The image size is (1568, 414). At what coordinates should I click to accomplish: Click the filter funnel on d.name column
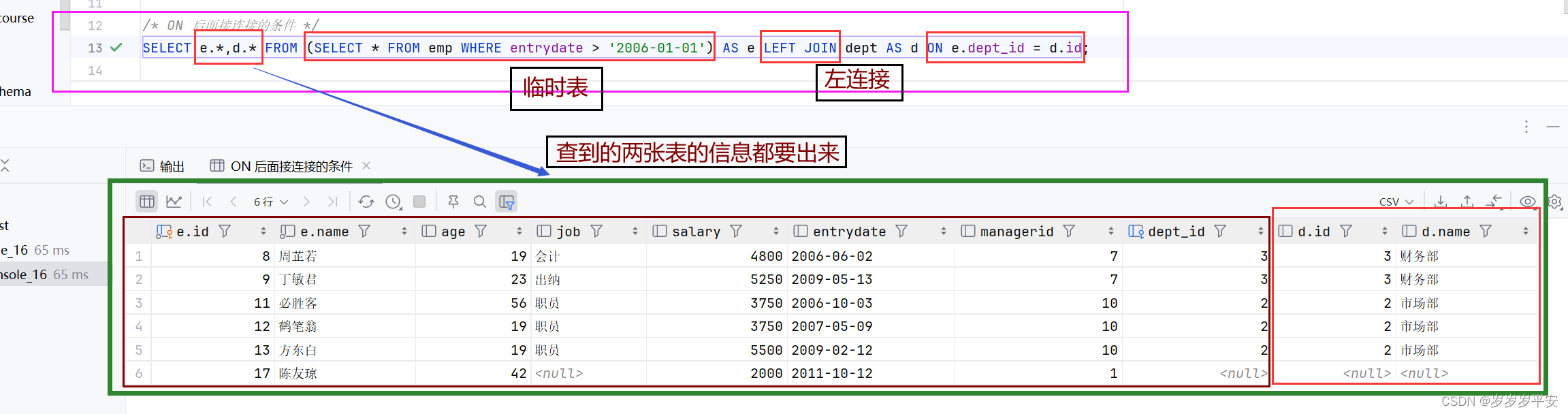(1486, 232)
